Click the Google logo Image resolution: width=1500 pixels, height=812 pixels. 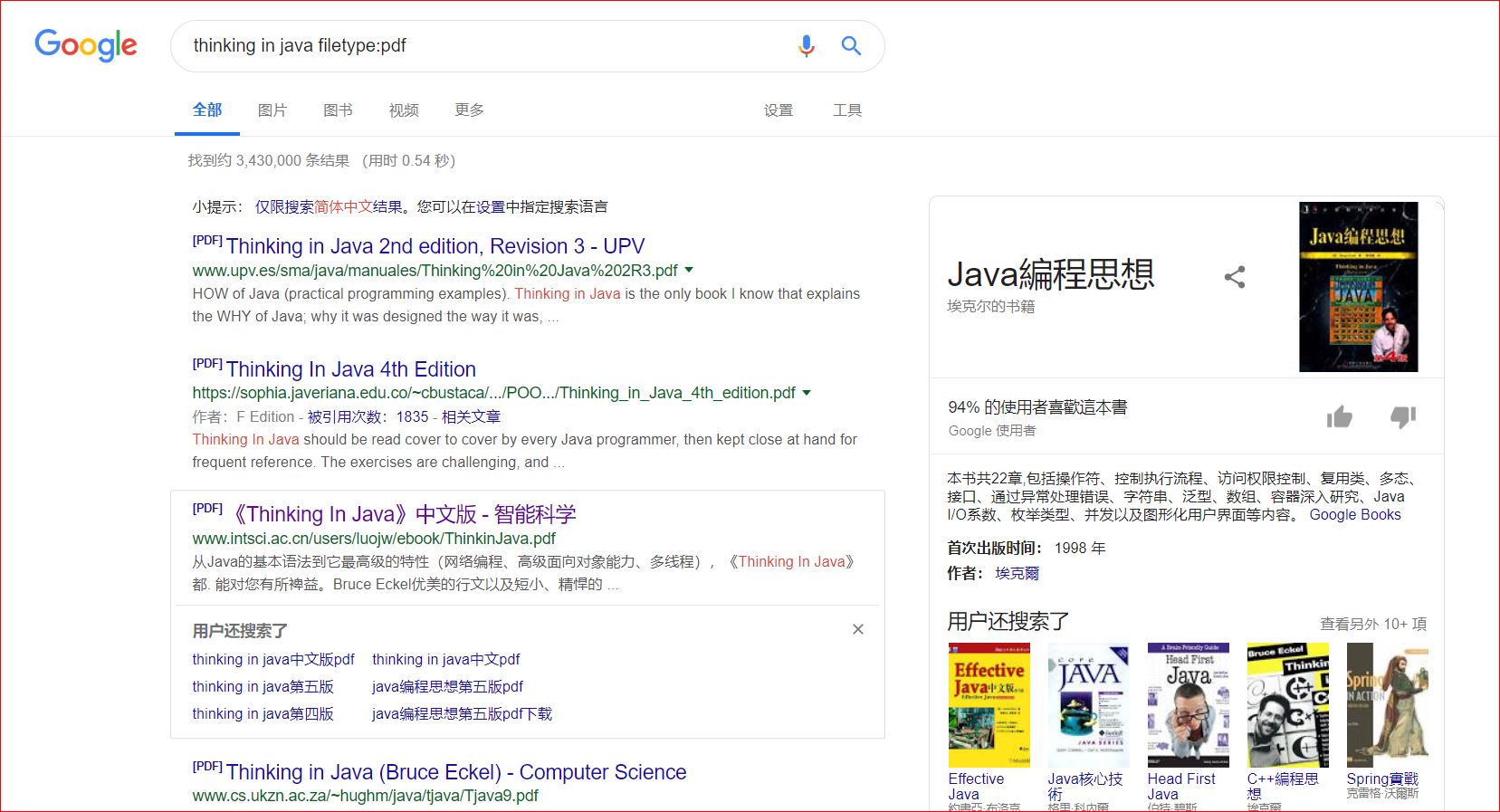tap(86, 45)
